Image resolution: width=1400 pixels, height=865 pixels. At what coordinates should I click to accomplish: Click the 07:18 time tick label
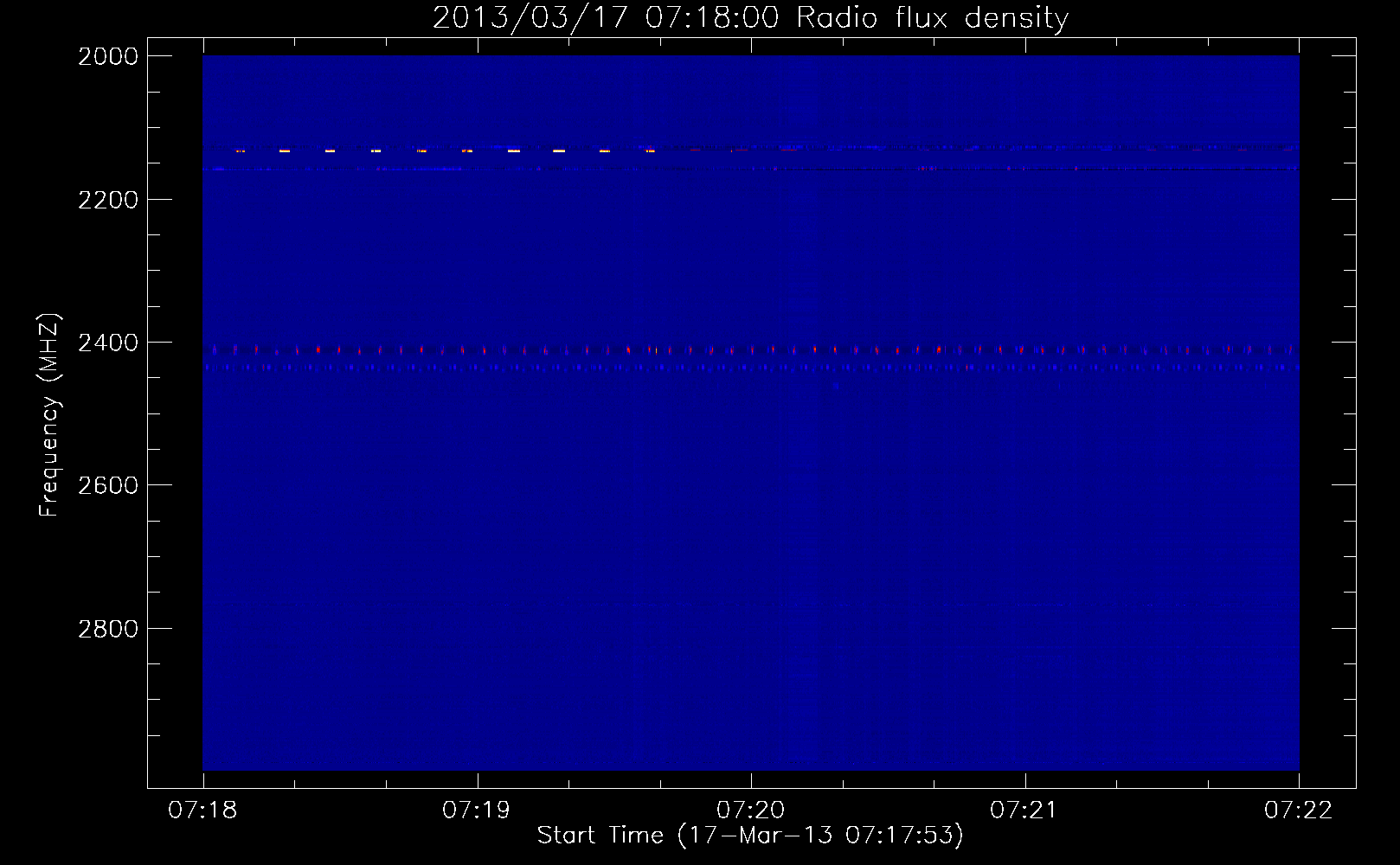click(x=202, y=810)
